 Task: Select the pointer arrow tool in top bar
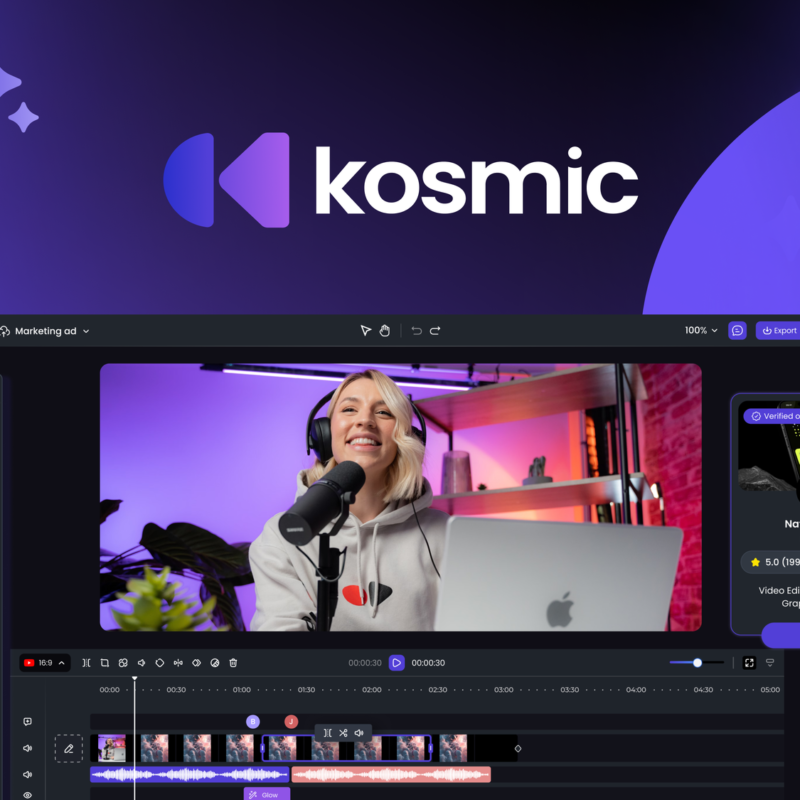point(365,331)
